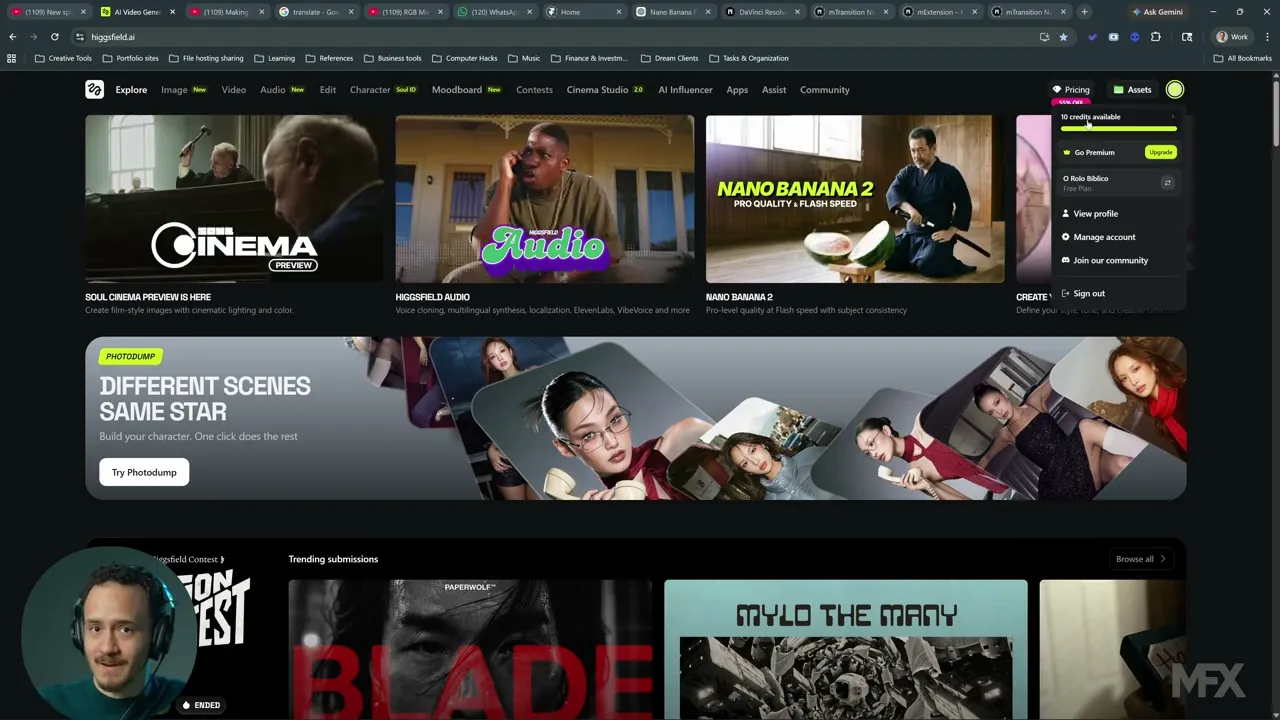Click the Upgrade button
The image size is (1280, 720).
tap(1160, 152)
